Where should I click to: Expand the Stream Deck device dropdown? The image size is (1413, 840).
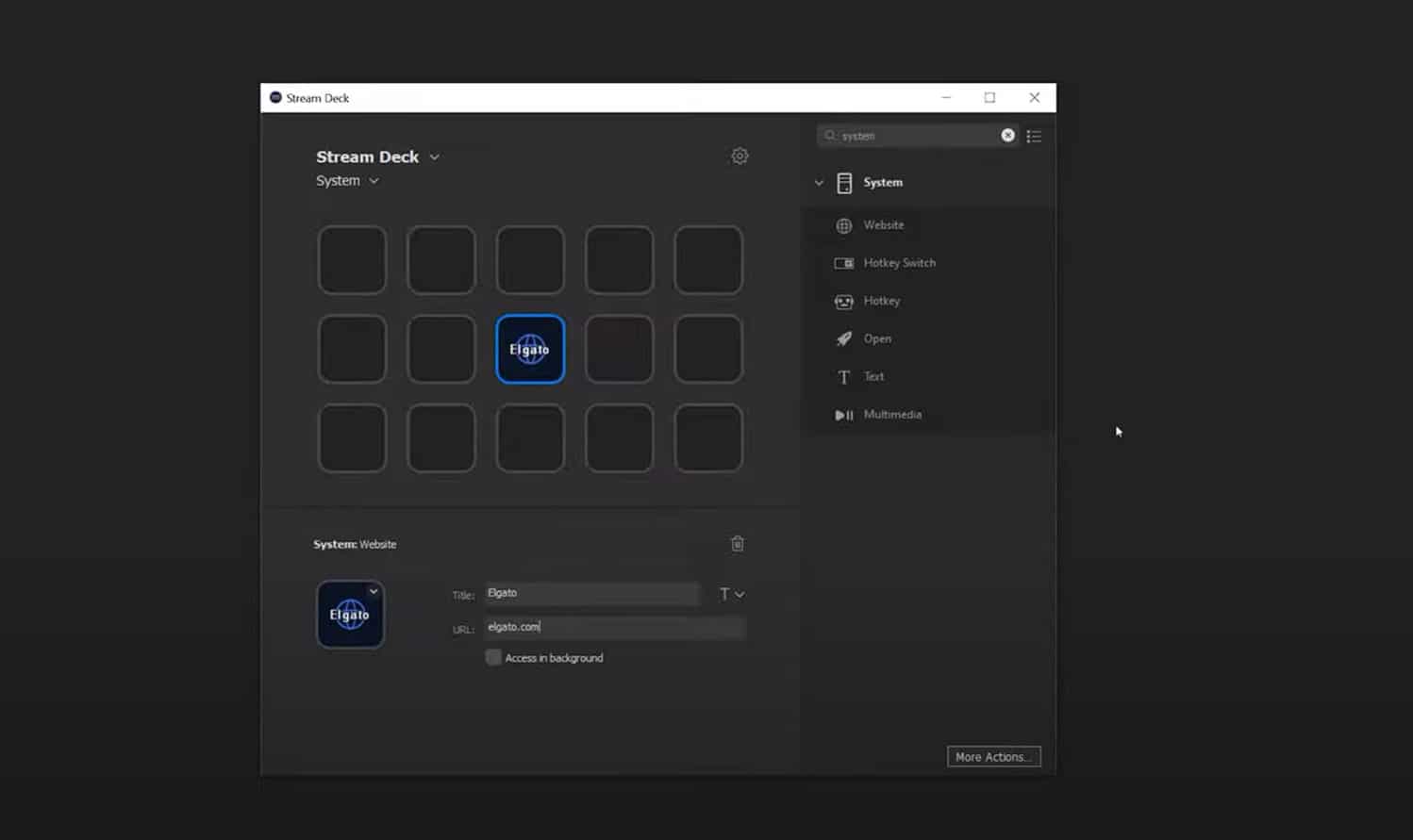point(434,157)
